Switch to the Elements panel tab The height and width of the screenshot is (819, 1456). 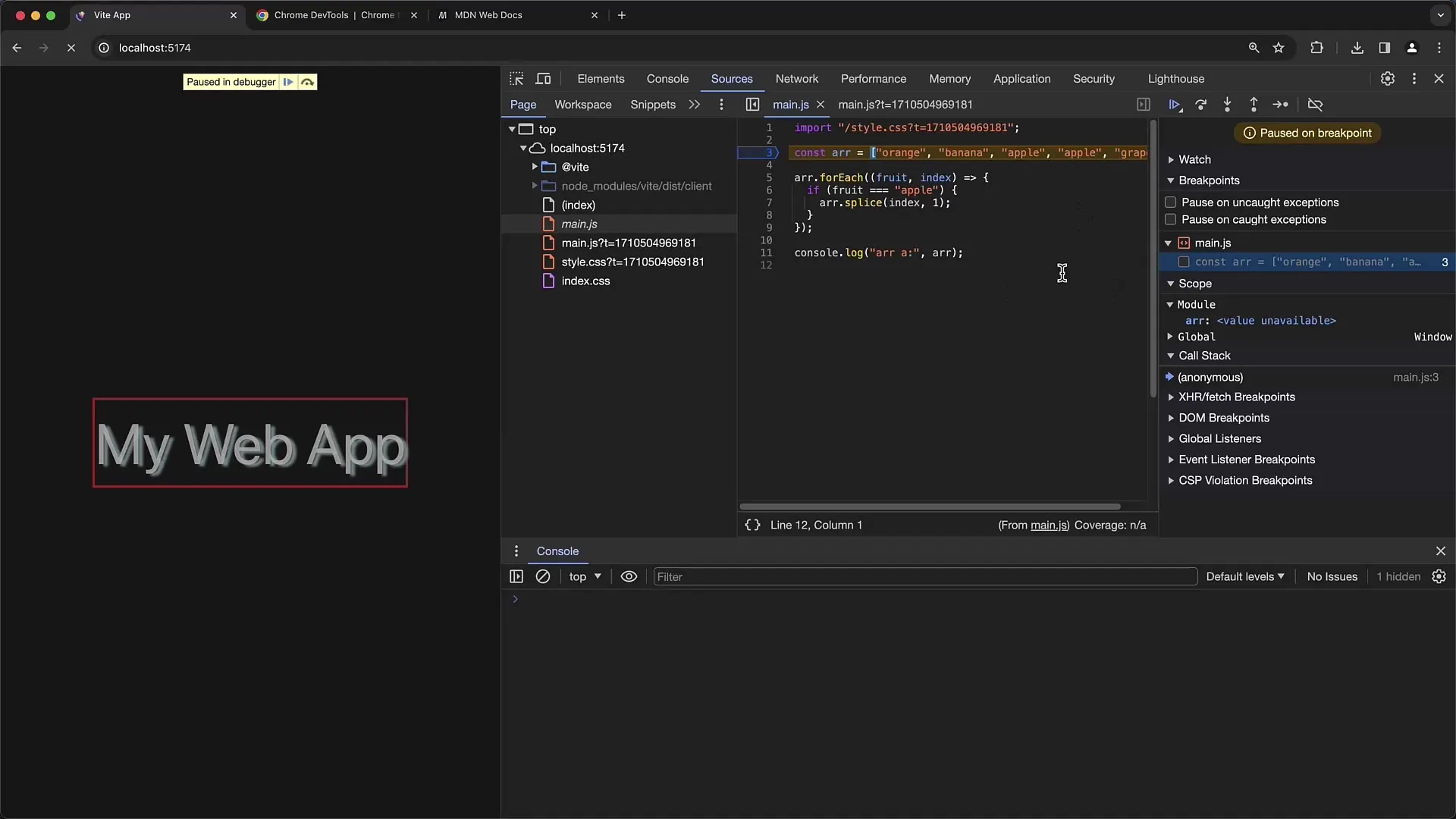tap(601, 79)
